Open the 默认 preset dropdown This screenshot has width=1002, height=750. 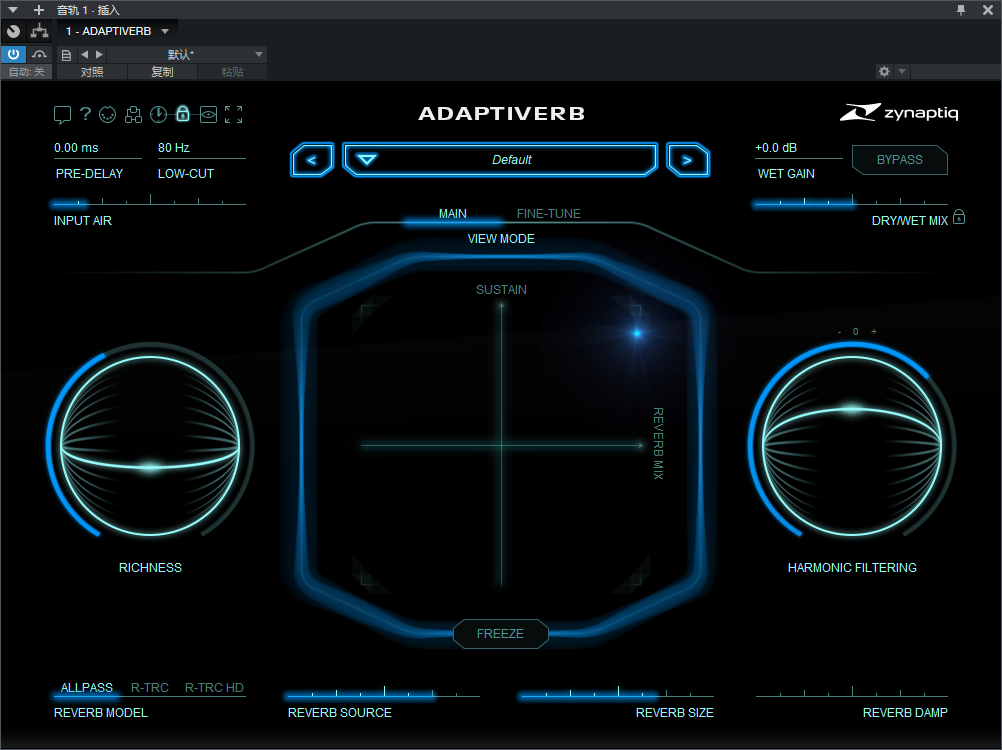pyautogui.click(x=187, y=55)
